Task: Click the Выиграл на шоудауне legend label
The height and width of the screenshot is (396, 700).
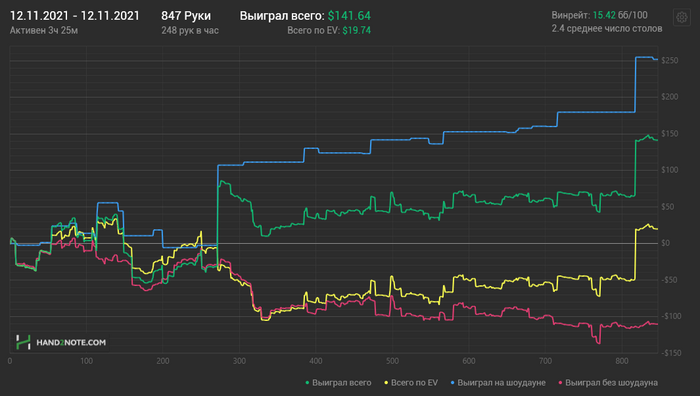Action: 501,383
